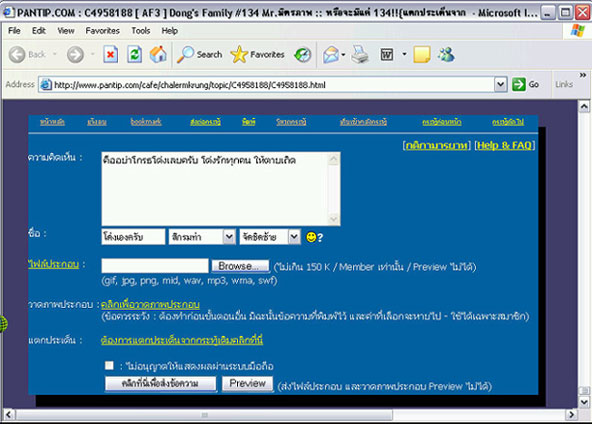This screenshot has width=592, height=424.
Task: Open the Tools menu
Action: click(140, 31)
